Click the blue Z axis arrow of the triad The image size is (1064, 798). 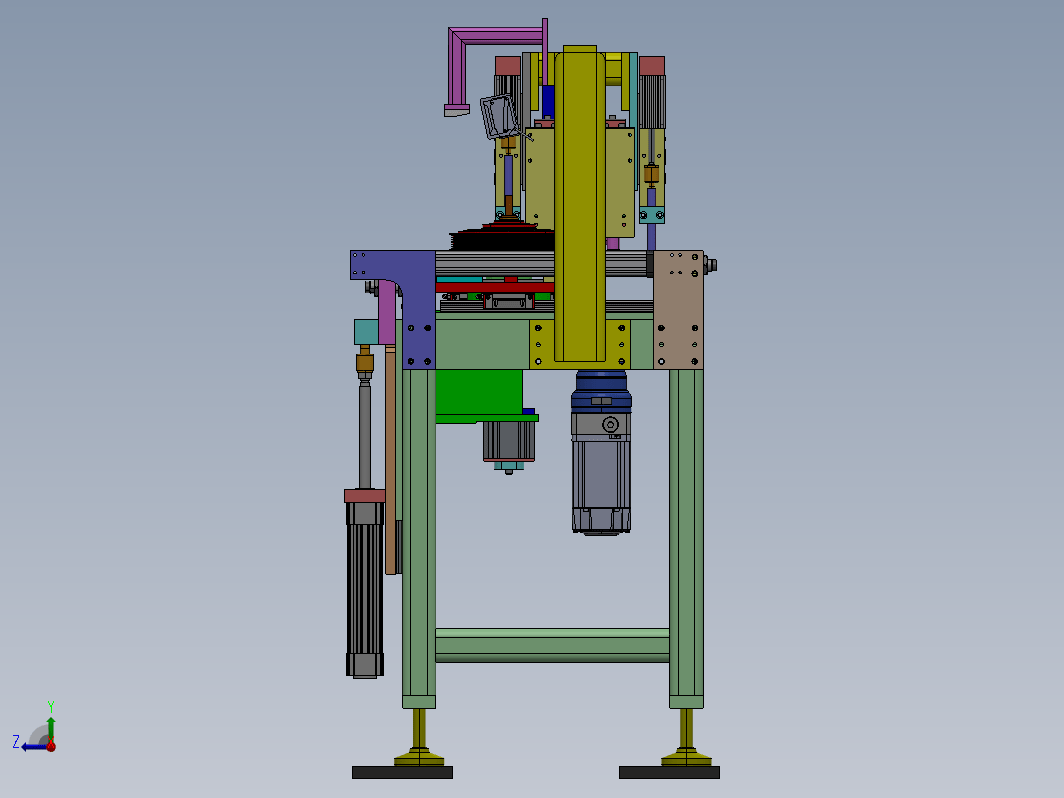point(33,746)
